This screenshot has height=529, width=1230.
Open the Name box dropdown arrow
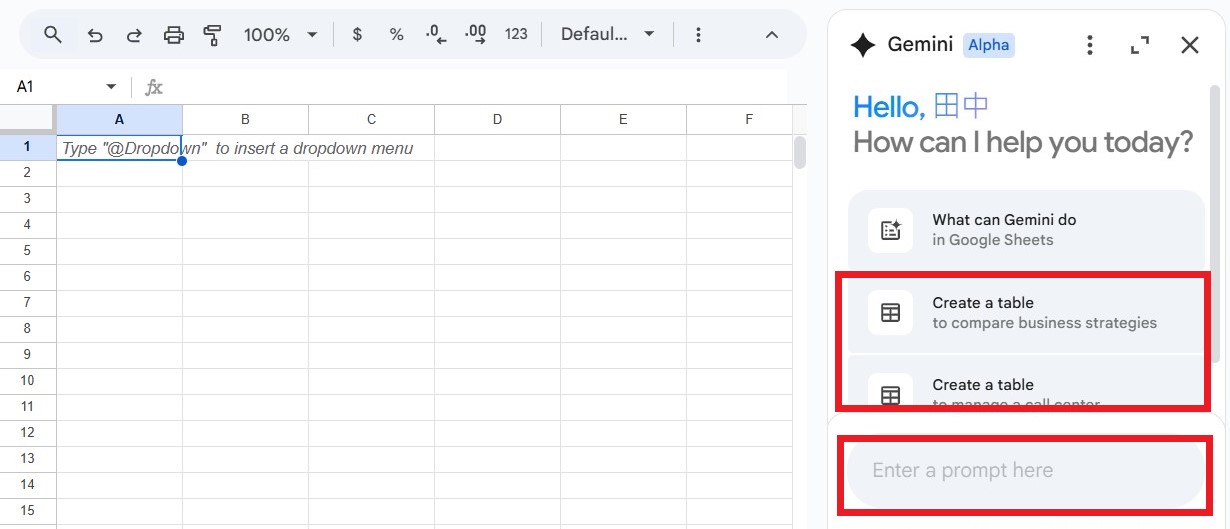pos(111,87)
